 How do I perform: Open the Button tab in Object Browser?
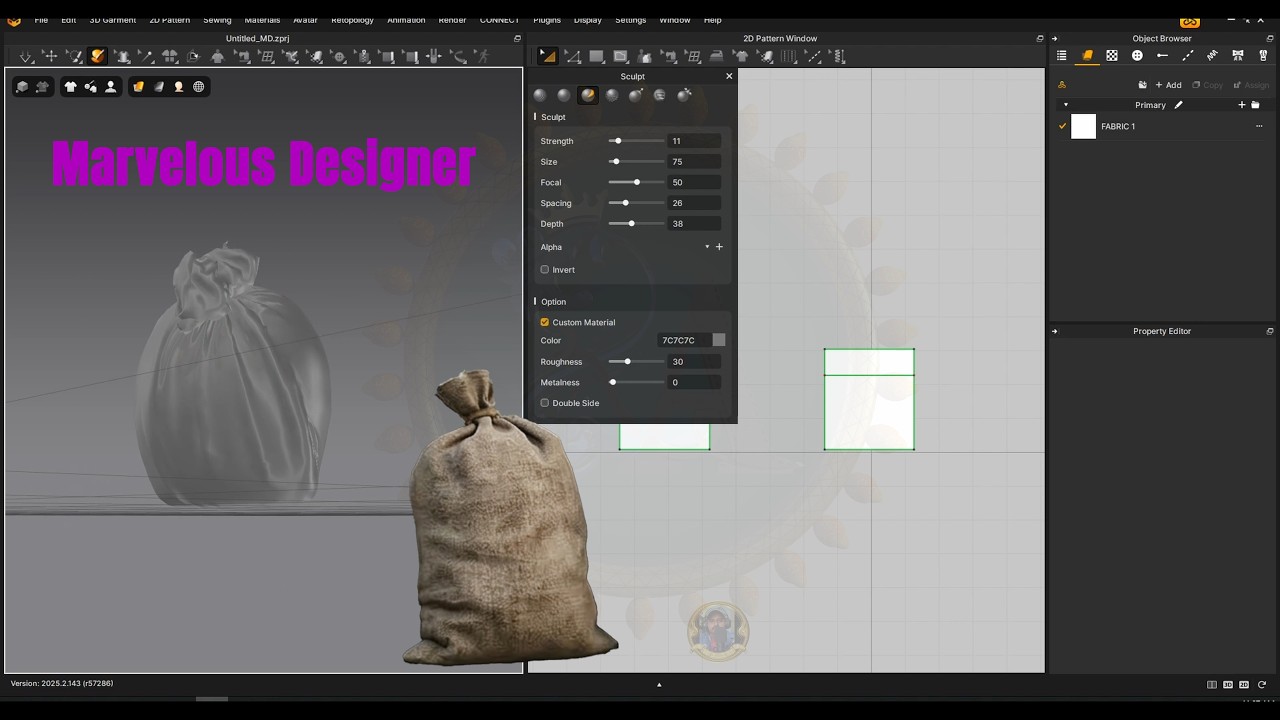point(1137,56)
